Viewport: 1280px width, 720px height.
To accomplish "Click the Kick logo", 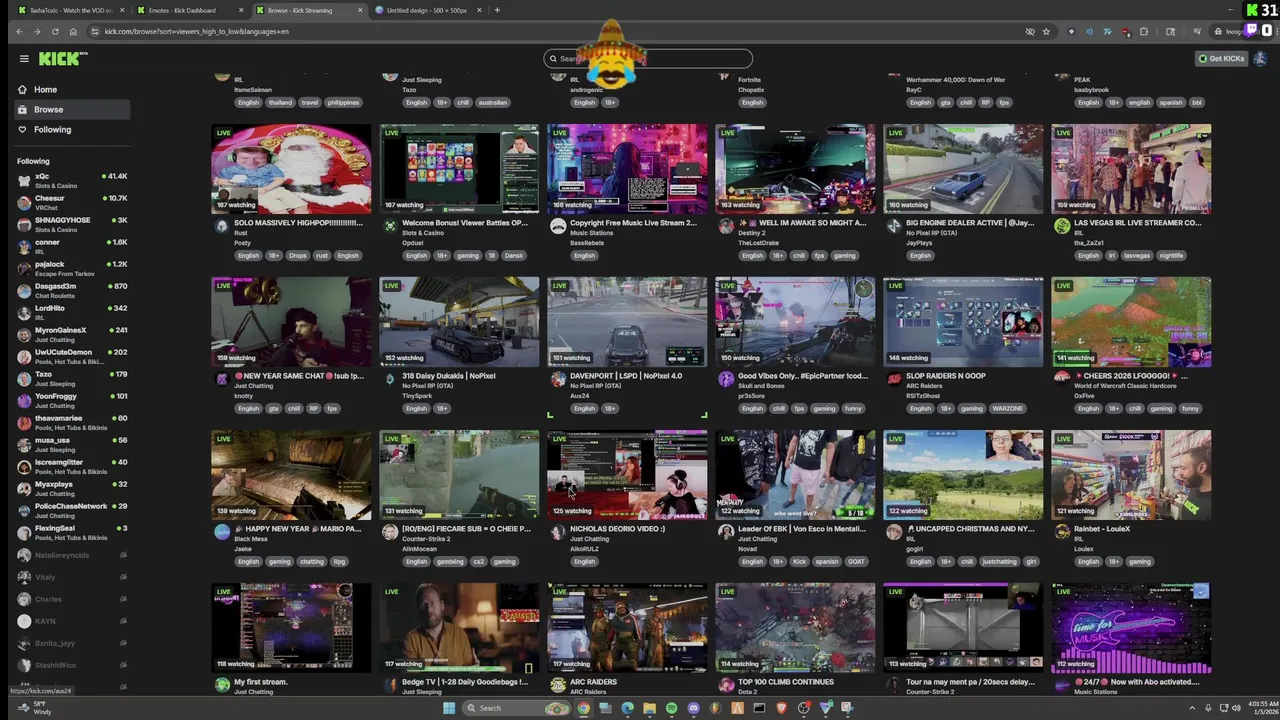I will 63,58.
